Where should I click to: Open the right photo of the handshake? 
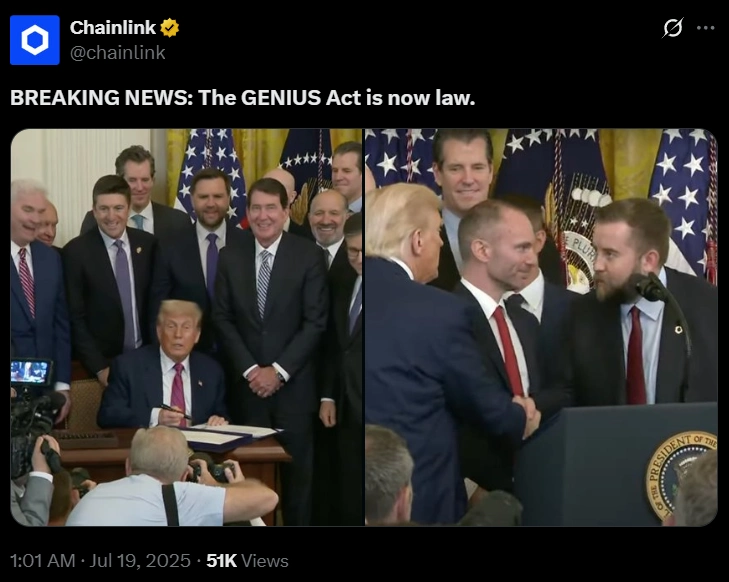click(x=541, y=327)
